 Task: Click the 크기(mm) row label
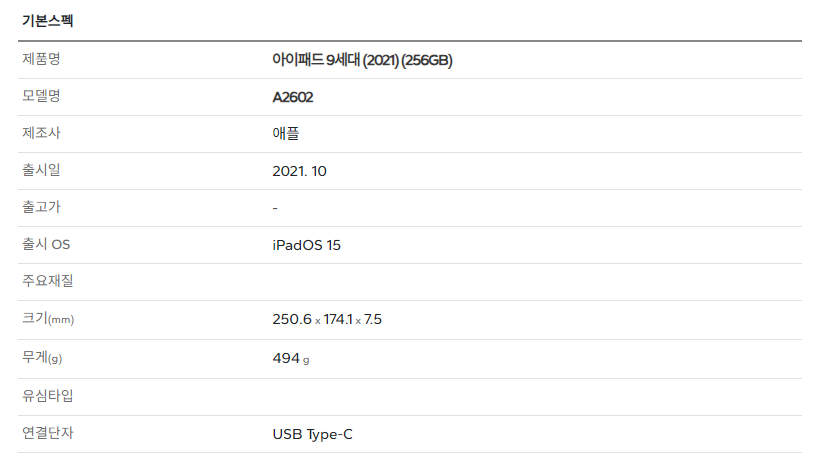coord(49,319)
